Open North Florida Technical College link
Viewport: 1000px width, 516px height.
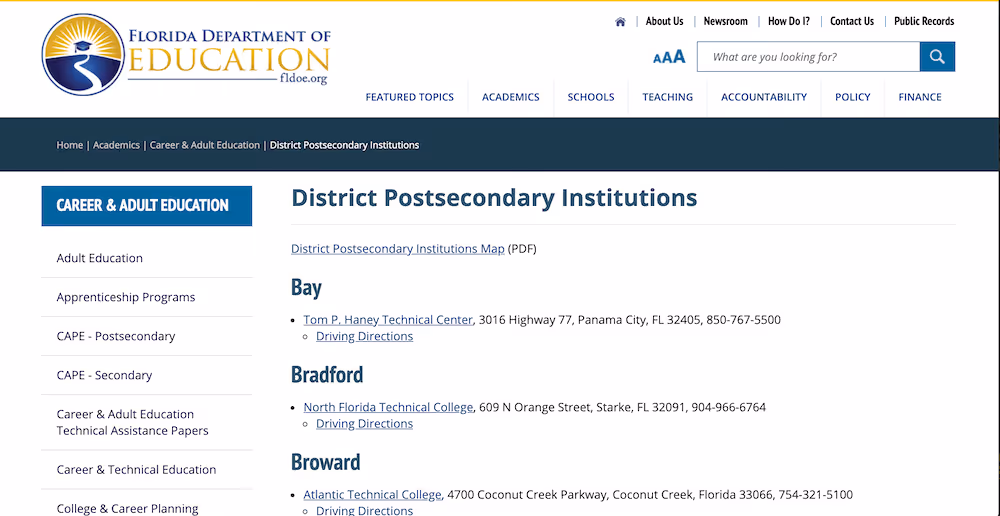click(x=388, y=407)
